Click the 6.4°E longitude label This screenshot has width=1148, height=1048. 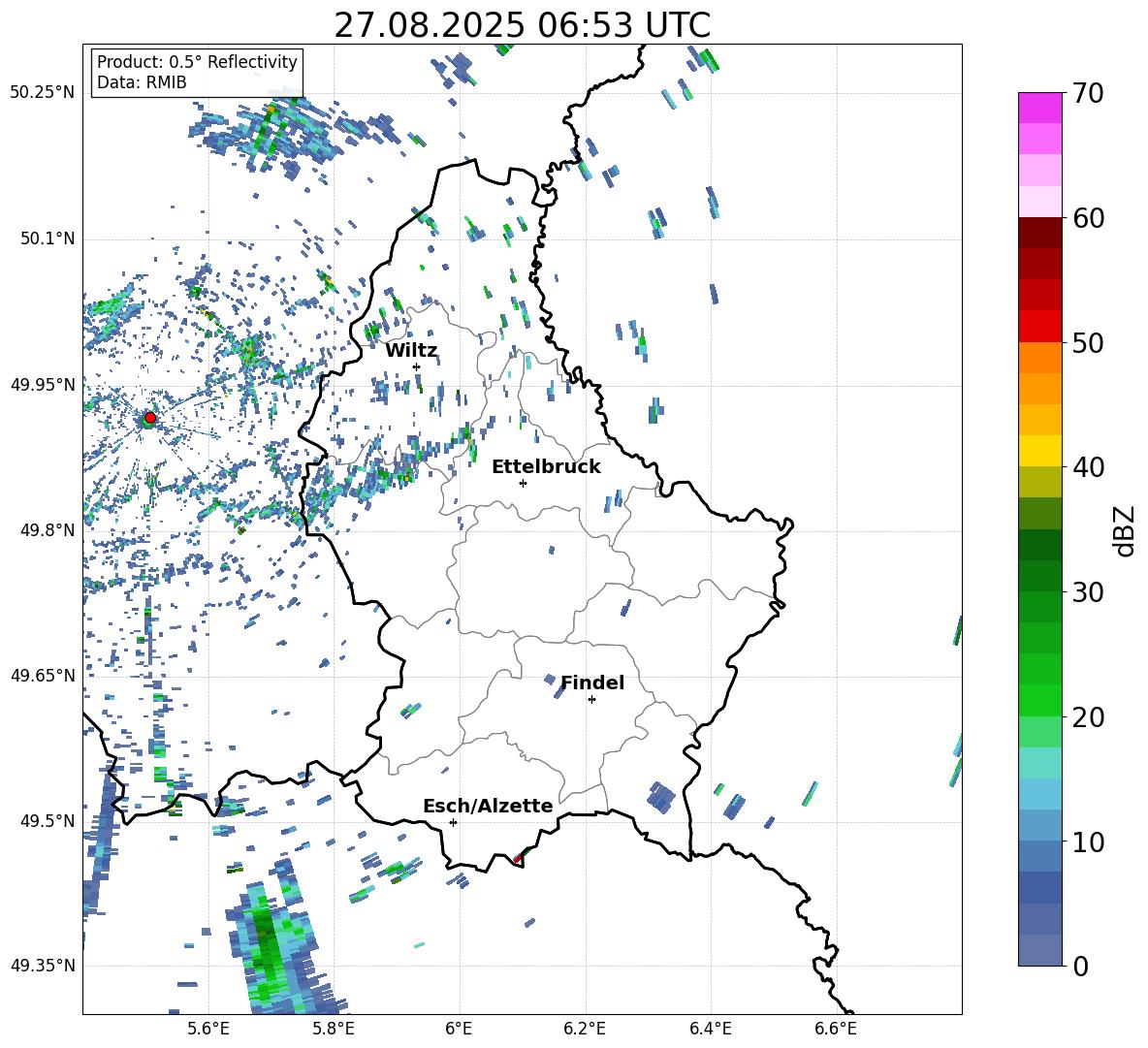(710, 1029)
